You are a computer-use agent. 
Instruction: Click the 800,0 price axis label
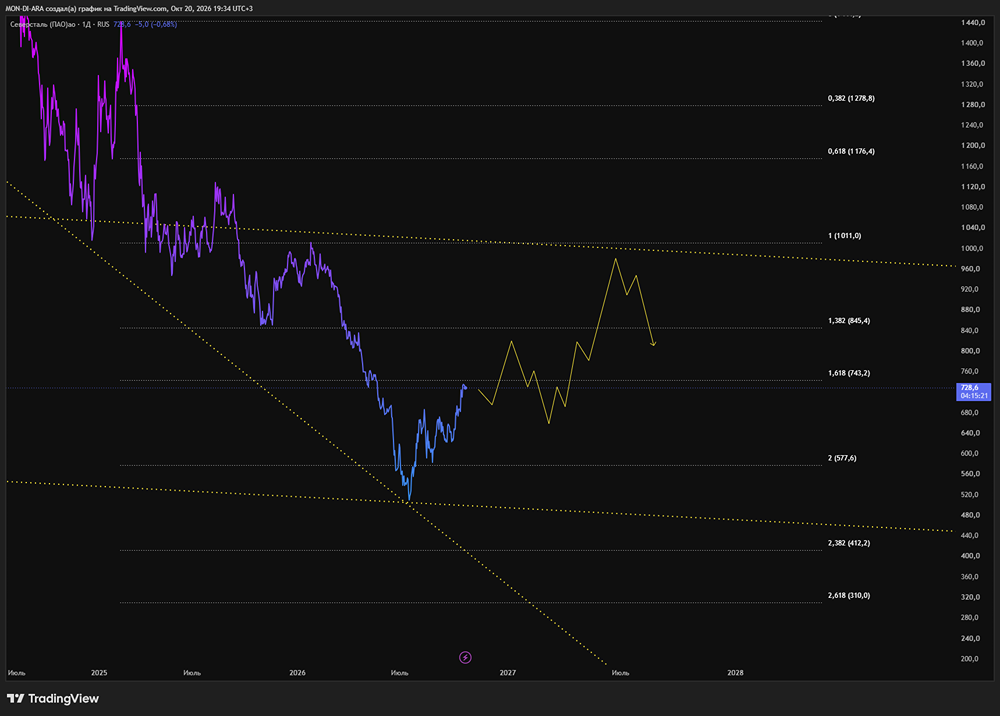[x=970, y=351]
